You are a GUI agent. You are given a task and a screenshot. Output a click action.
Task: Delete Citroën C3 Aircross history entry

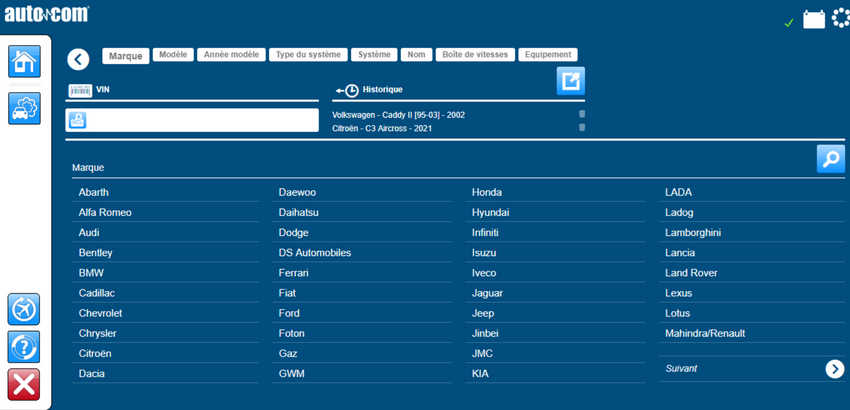[582, 127]
